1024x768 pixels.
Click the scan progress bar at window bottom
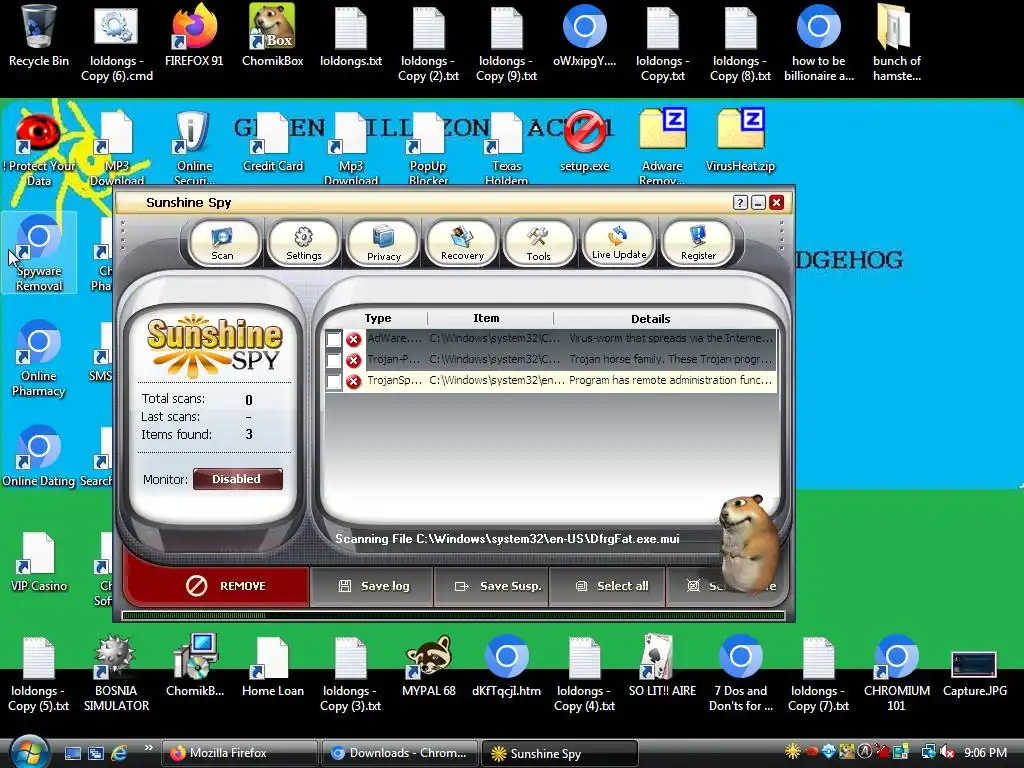point(453,615)
